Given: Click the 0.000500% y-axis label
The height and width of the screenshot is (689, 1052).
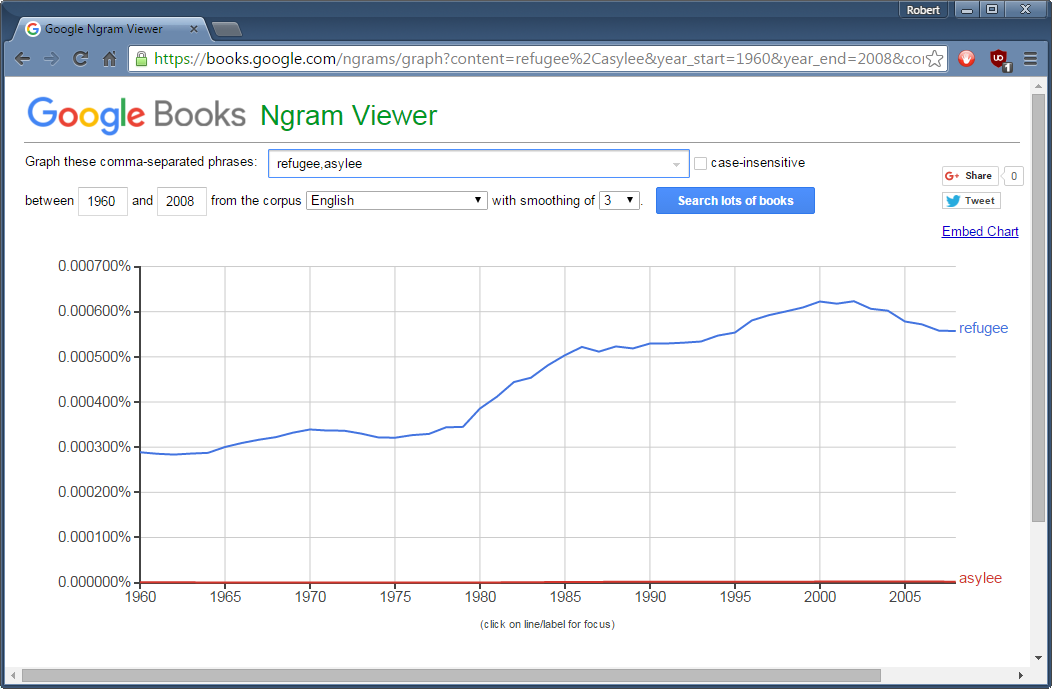Looking at the screenshot, I should coord(94,357).
